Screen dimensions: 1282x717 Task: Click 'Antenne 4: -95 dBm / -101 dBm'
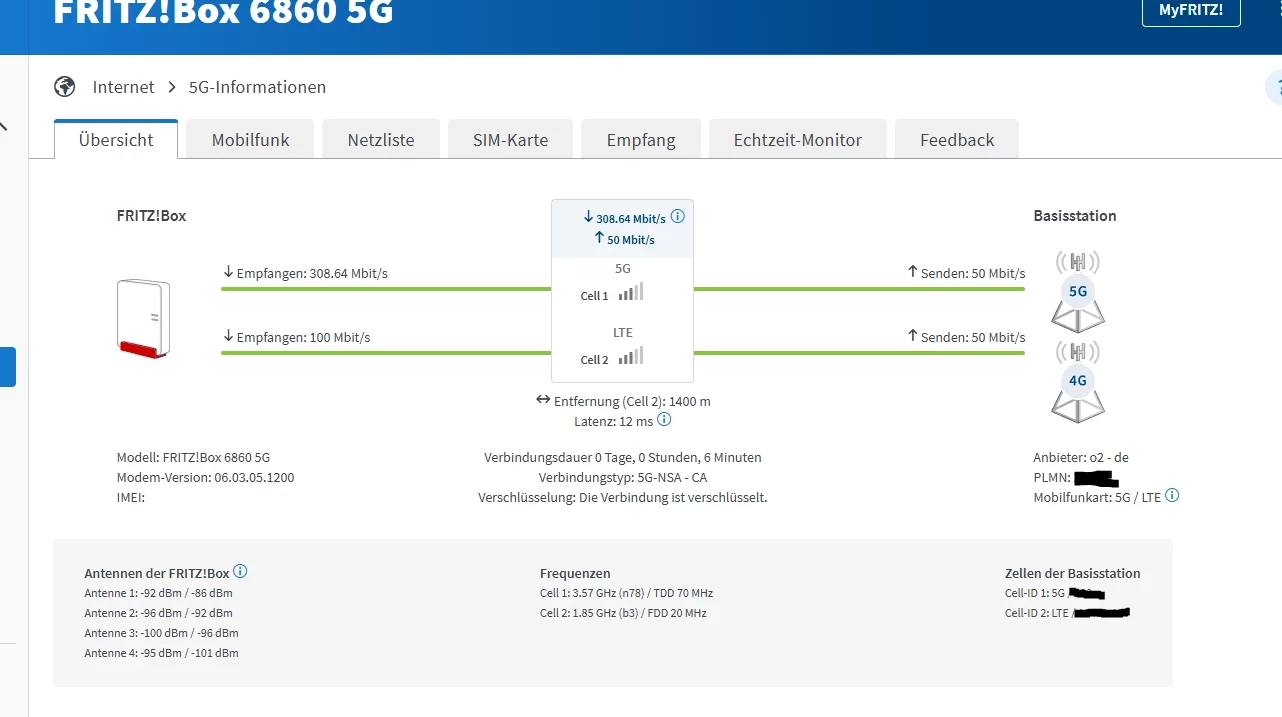click(161, 653)
